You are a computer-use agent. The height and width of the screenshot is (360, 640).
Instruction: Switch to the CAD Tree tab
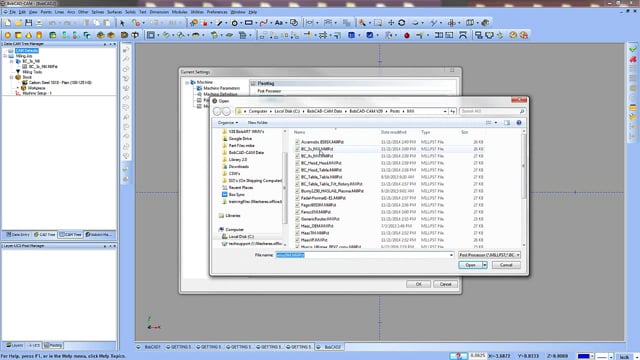tap(45, 235)
